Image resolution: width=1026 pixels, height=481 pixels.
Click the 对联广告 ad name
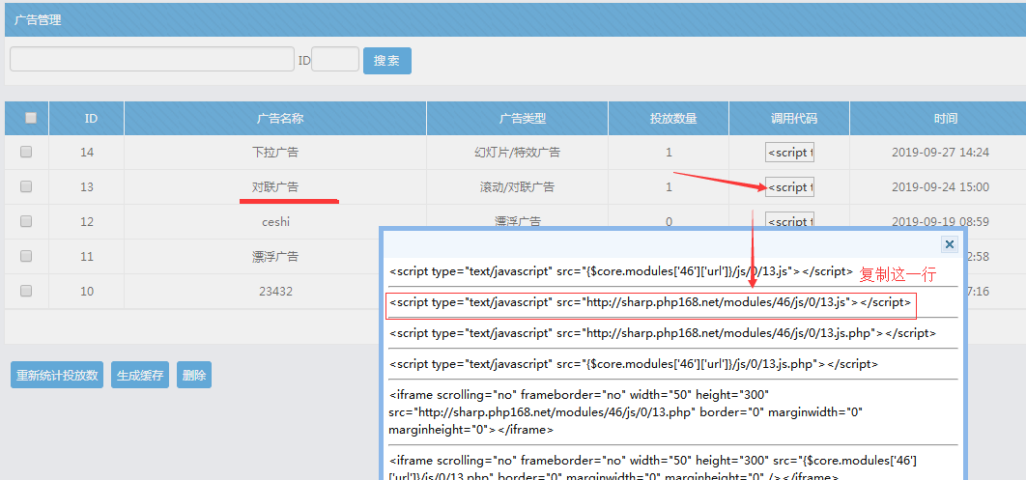(x=275, y=187)
